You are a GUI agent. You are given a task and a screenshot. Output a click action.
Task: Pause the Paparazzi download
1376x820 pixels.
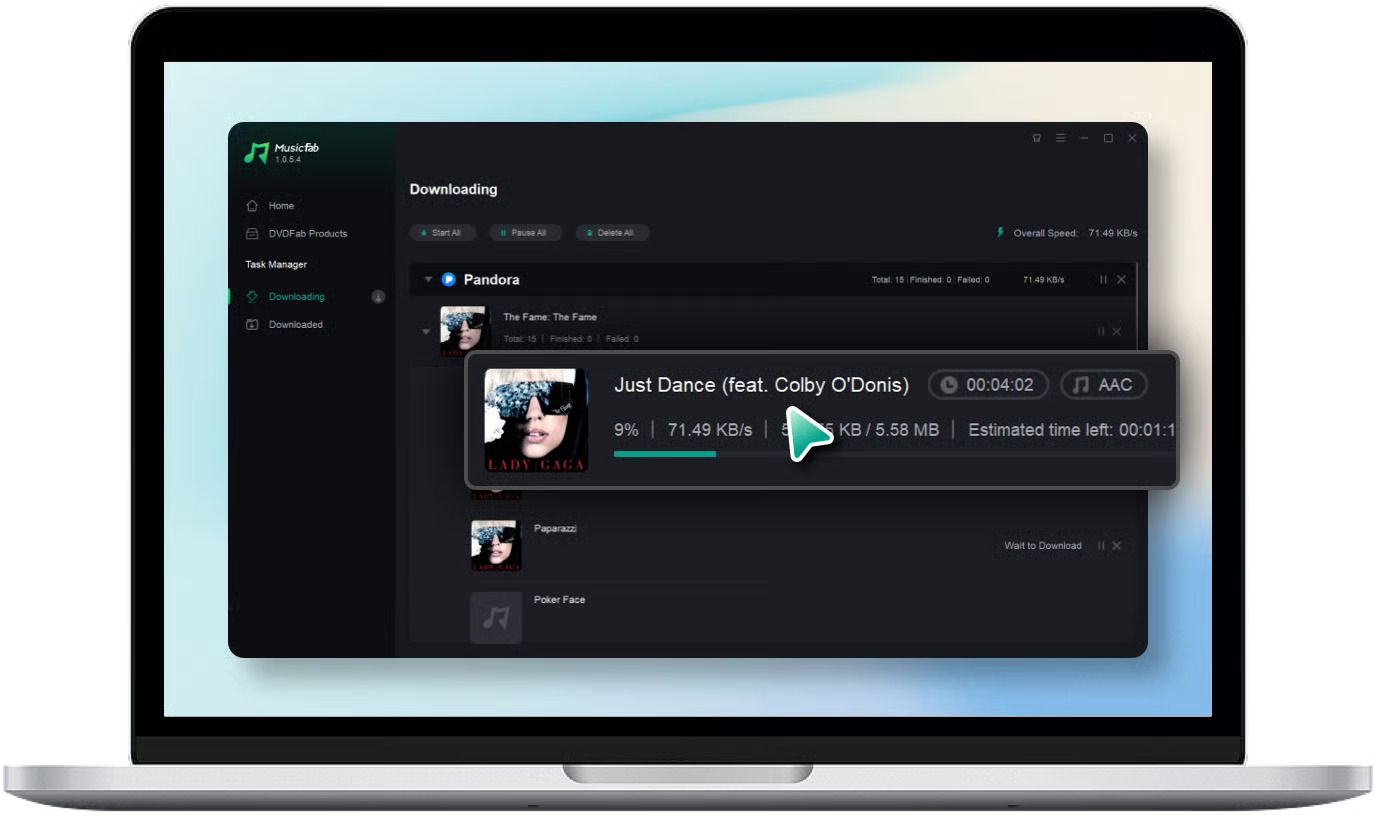[x=1101, y=546]
